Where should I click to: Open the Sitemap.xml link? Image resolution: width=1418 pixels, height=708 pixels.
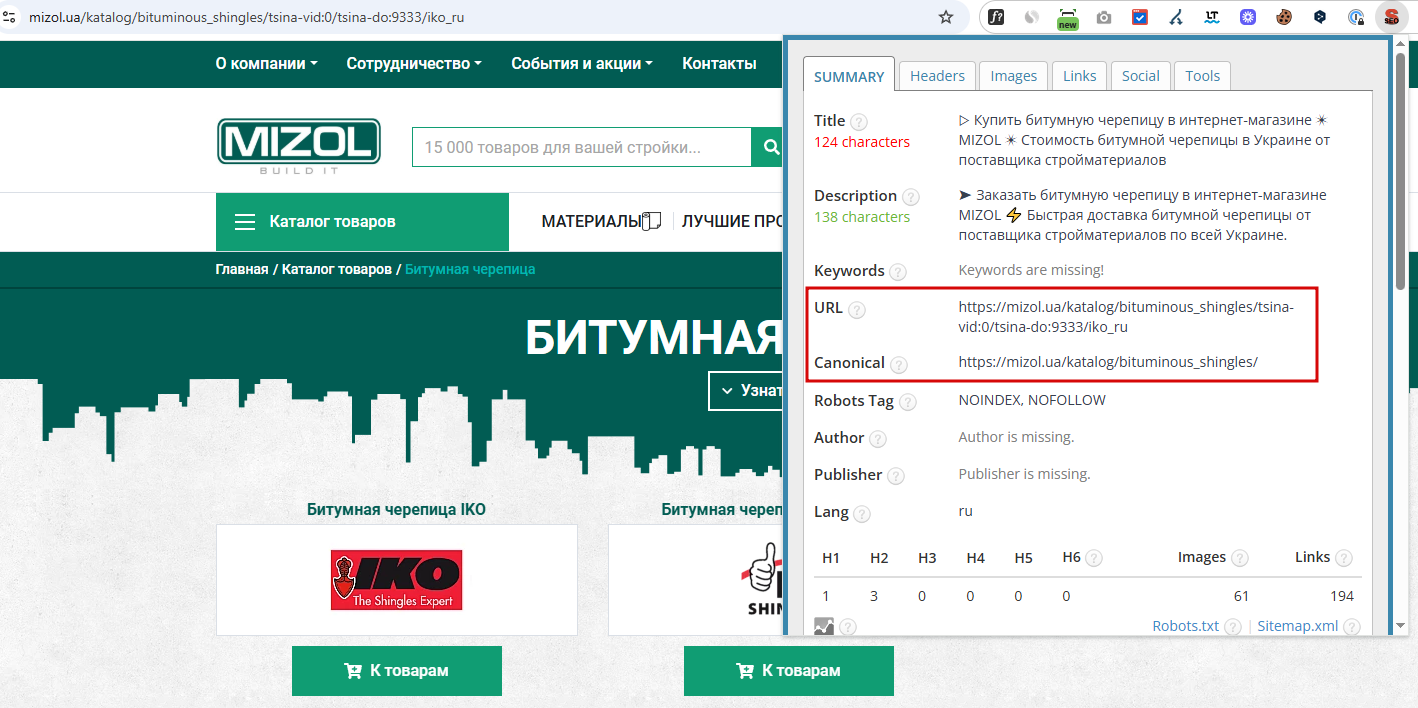coord(1297,626)
